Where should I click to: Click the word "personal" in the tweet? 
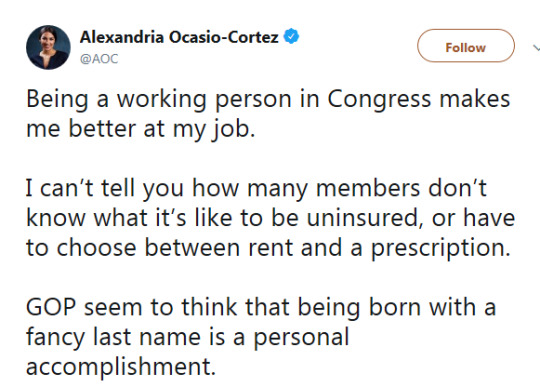(x=301, y=338)
